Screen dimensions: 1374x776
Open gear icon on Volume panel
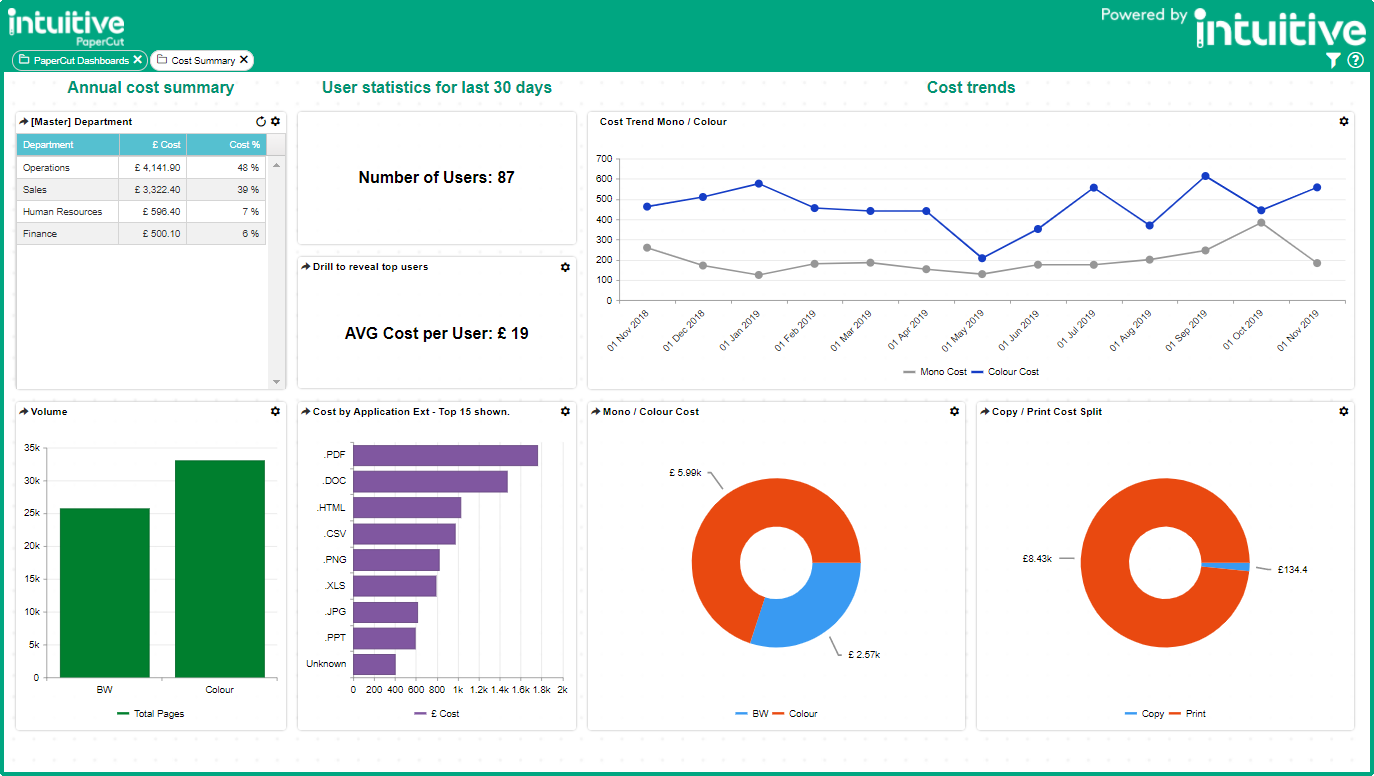276,411
